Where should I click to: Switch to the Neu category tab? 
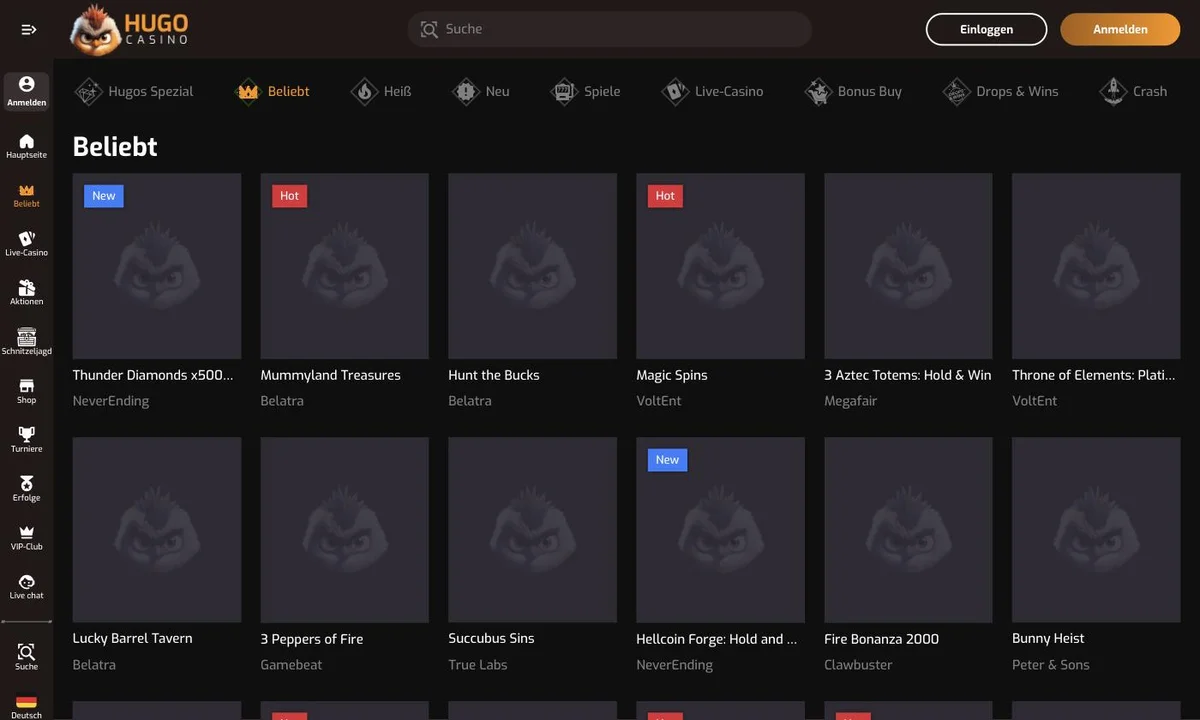click(x=480, y=91)
